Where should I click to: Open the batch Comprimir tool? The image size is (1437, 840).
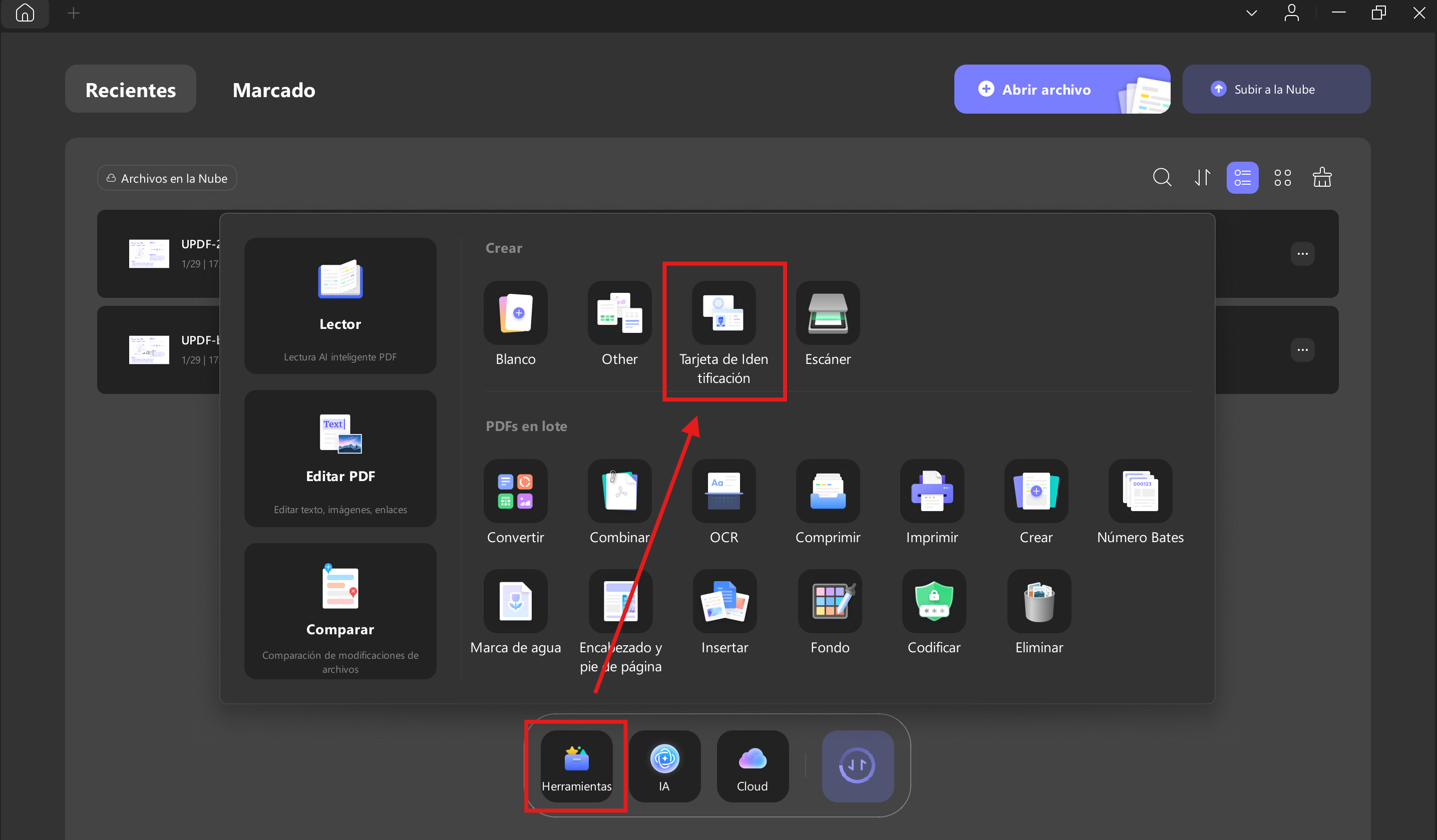coord(828,491)
